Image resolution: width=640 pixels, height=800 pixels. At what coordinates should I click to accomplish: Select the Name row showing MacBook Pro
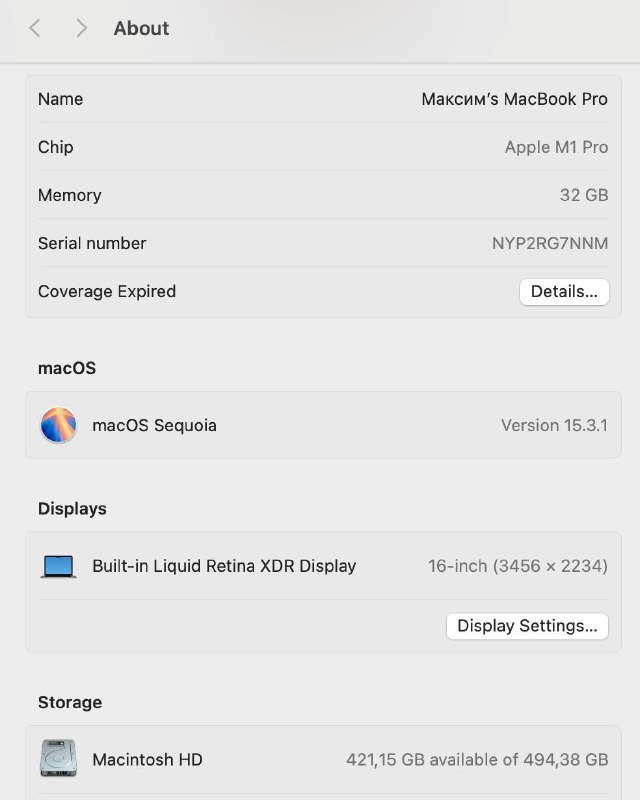coord(320,99)
